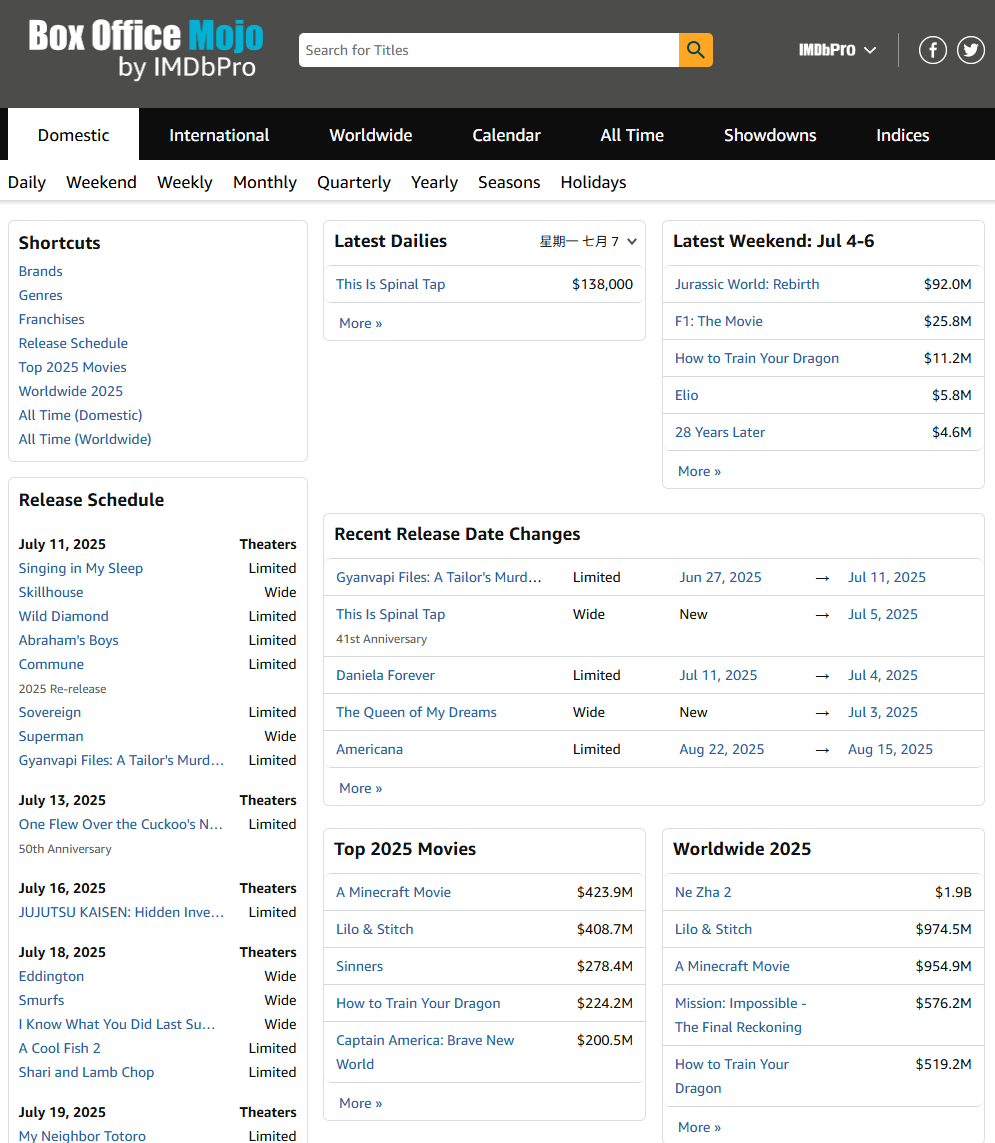Open the Americana link

pyautogui.click(x=370, y=749)
